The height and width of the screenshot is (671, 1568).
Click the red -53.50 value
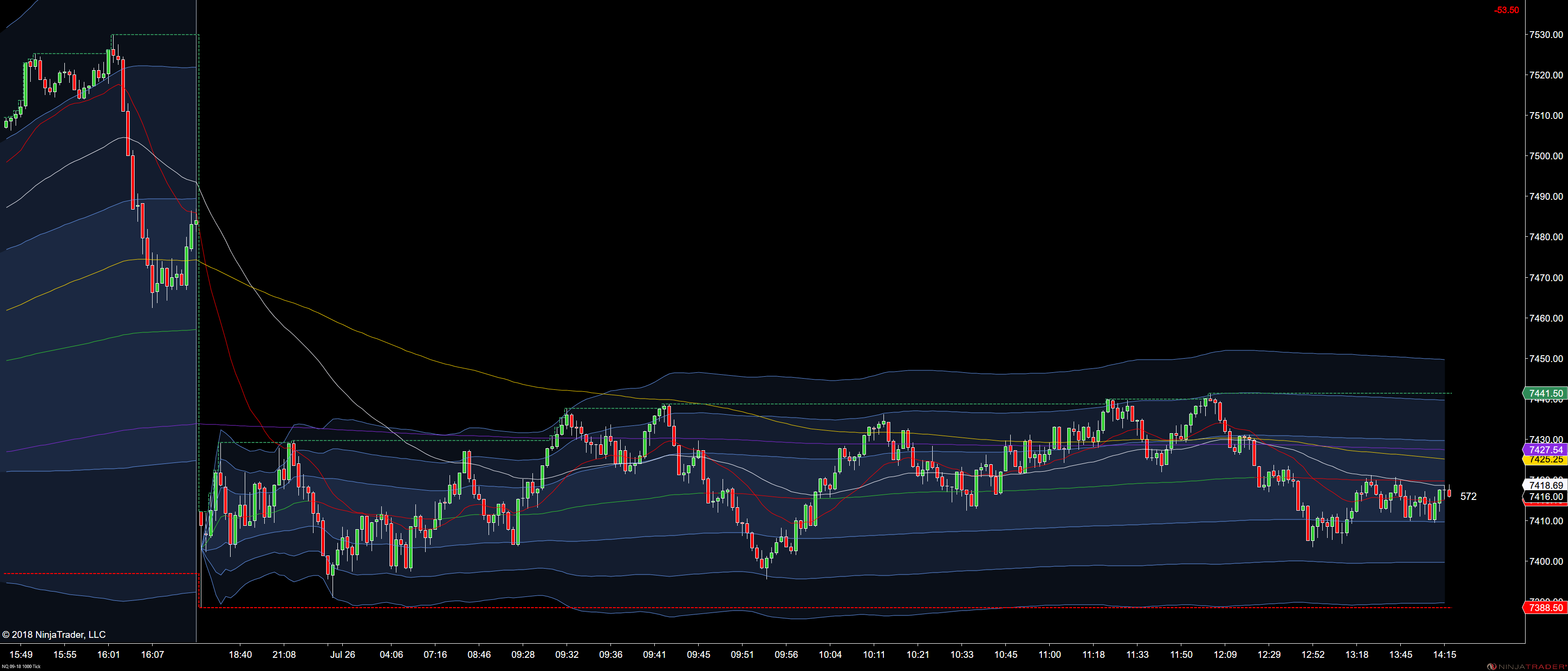[x=1506, y=10]
